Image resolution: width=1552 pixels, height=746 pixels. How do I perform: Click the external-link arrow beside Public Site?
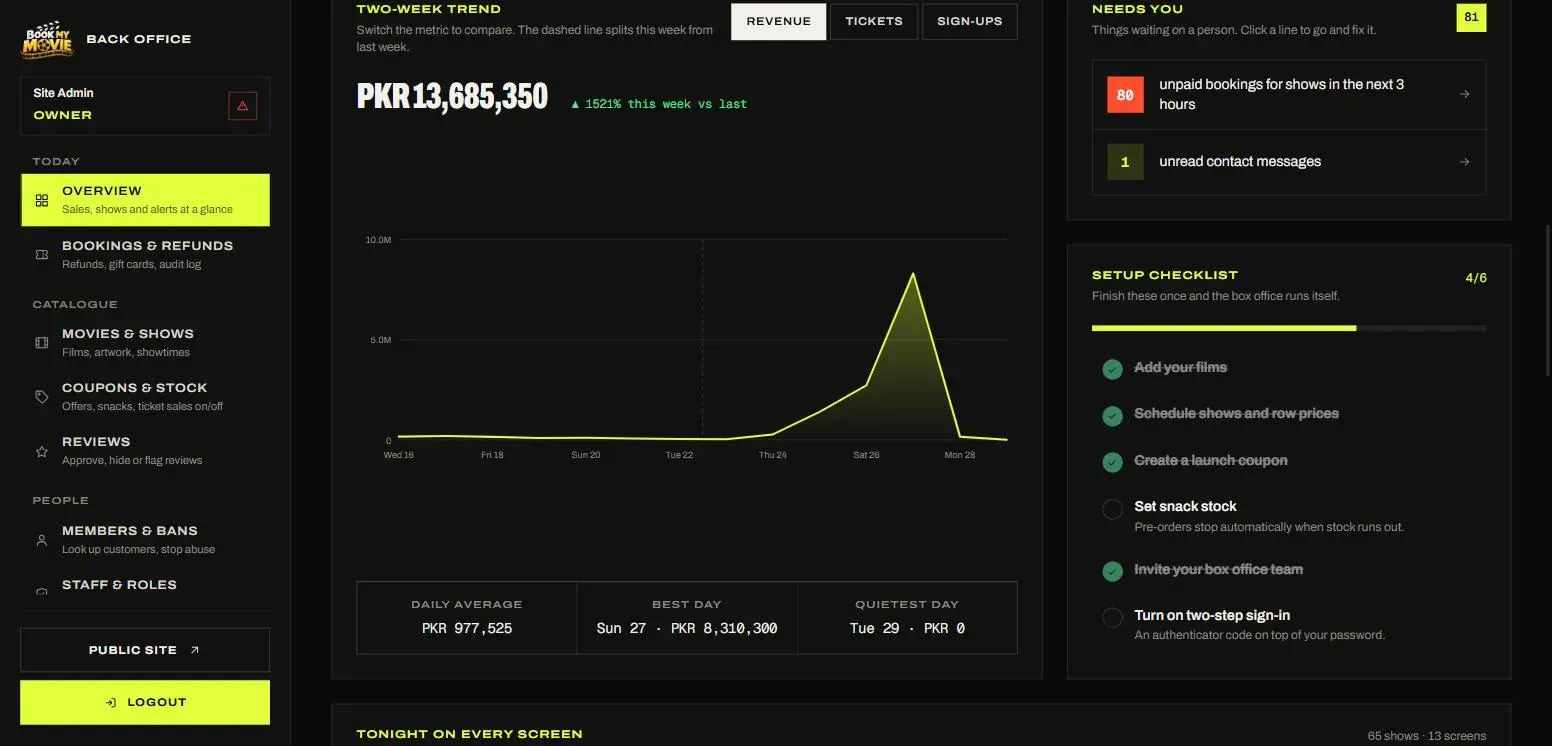(195, 650)
